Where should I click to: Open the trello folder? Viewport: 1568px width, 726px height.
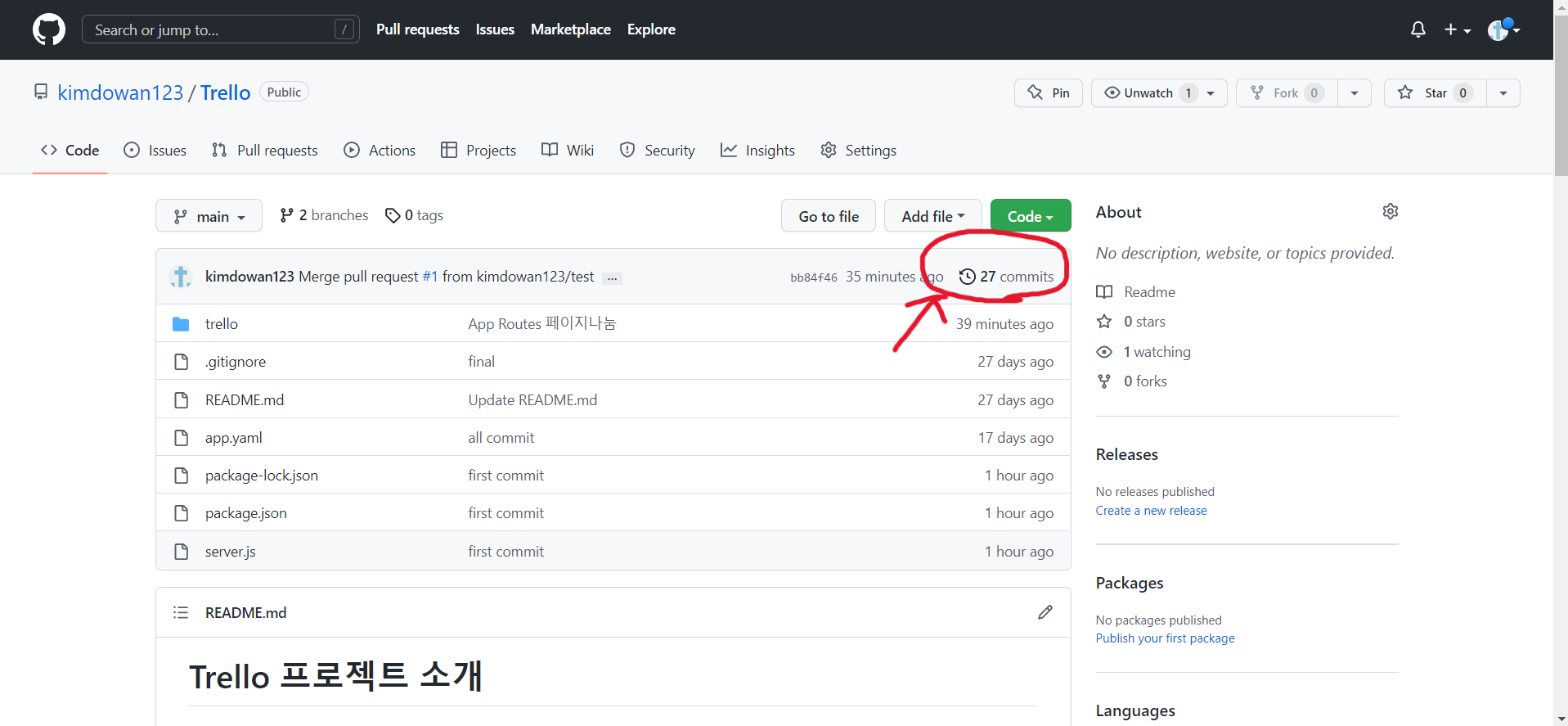[x=222, y=324]
